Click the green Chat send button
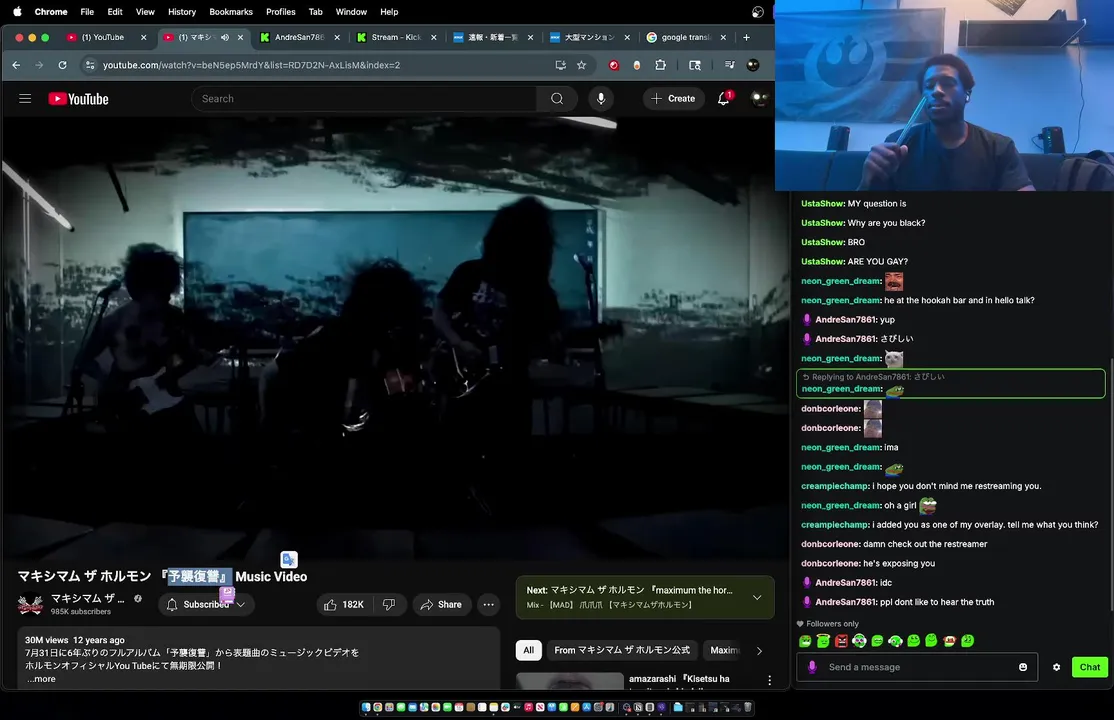The height and width of the screenshot is (720, 1114). point(1089,667)
